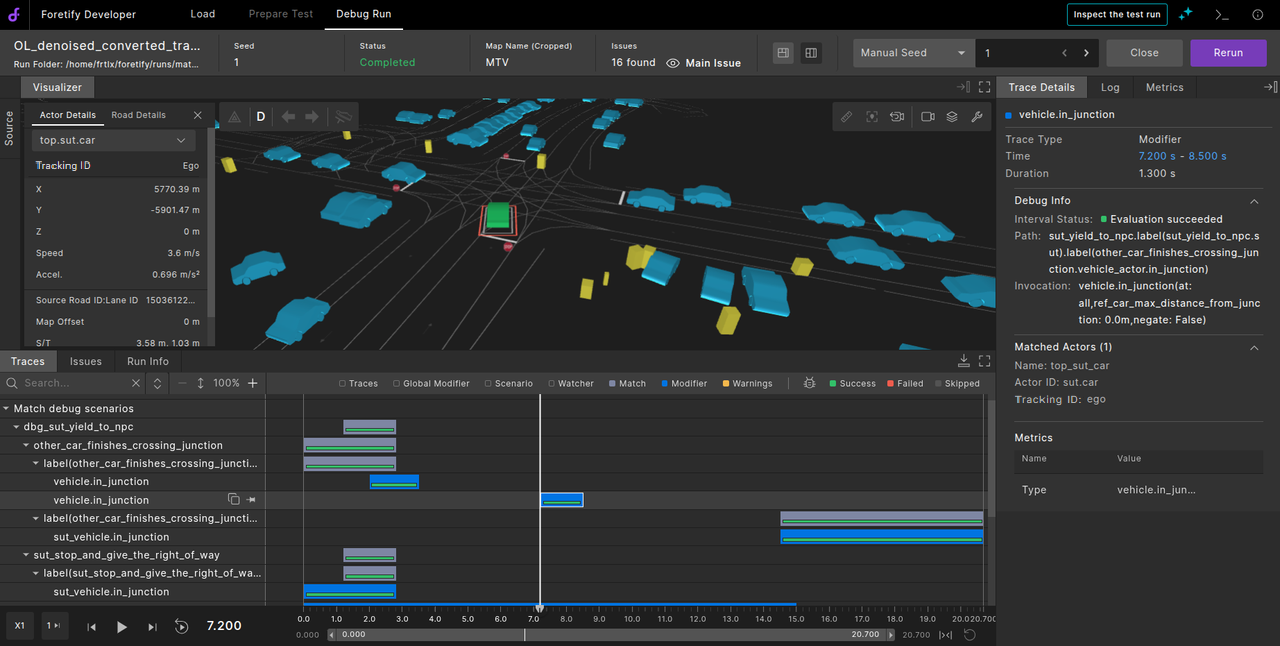Toggle the Watcher filter checkbox
1280x646 pixels.
coord(552,383)
